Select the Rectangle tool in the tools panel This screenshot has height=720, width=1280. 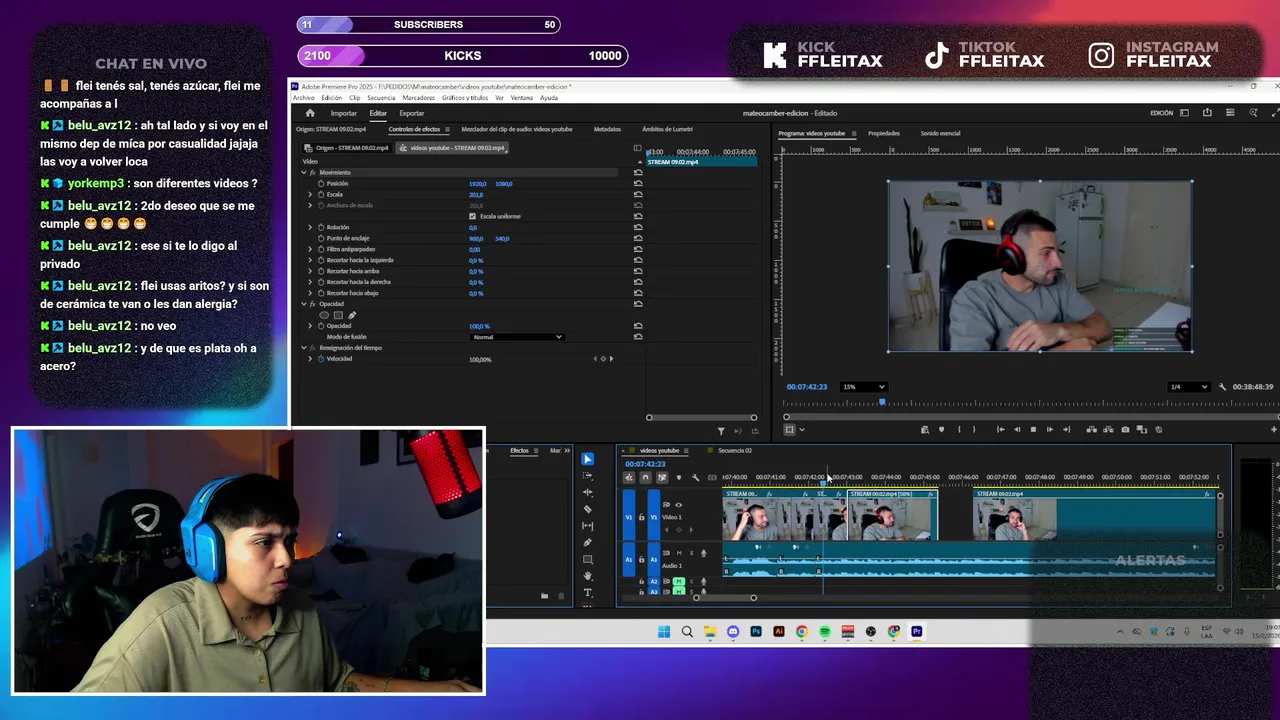point(588,559)
